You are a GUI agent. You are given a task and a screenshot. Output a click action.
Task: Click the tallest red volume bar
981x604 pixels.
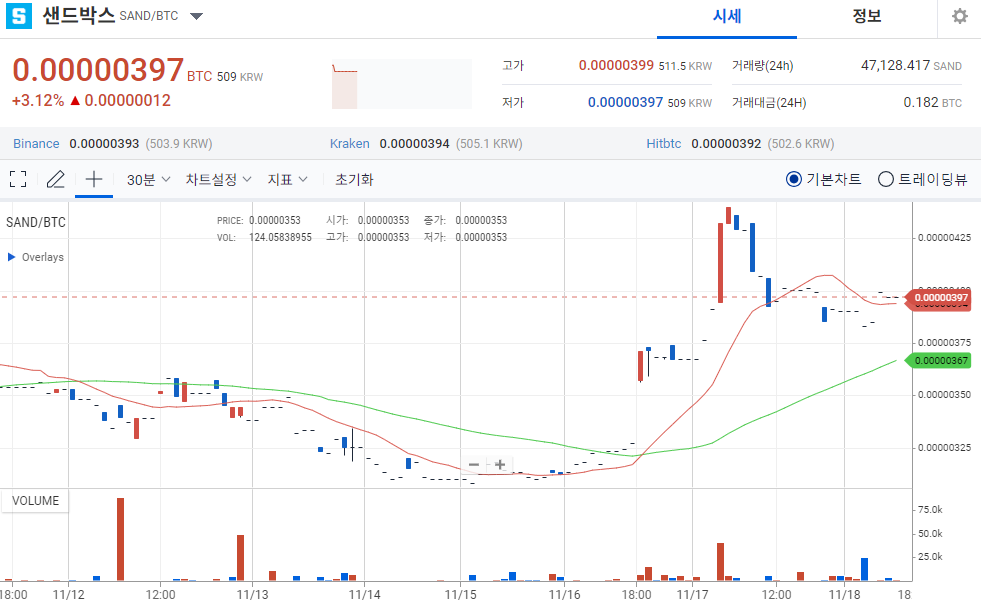tap(120, 540)
